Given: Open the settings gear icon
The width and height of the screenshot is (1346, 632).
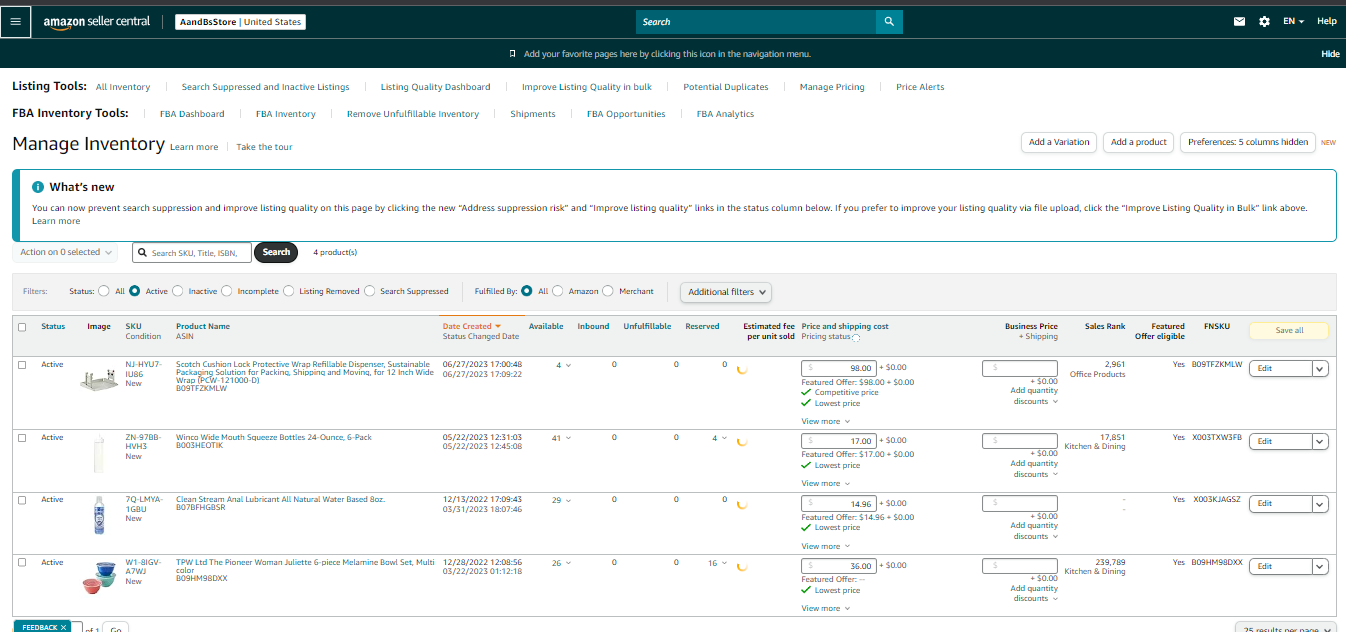Looking at the screenshot, I should point(1264,22).
